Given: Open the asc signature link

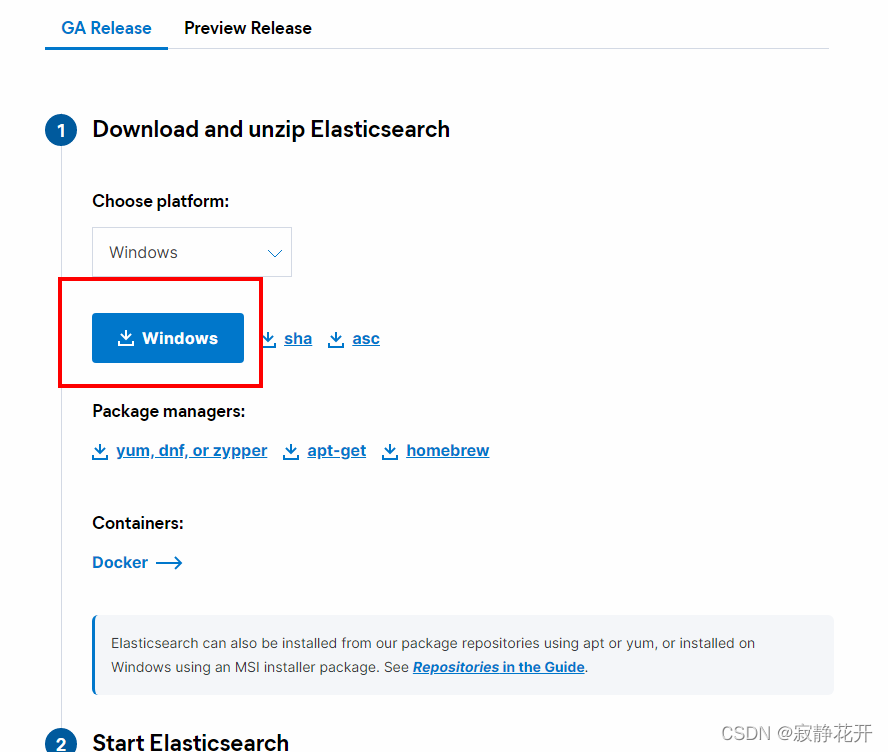Looking at the screenshot, I should coord(366,339).
